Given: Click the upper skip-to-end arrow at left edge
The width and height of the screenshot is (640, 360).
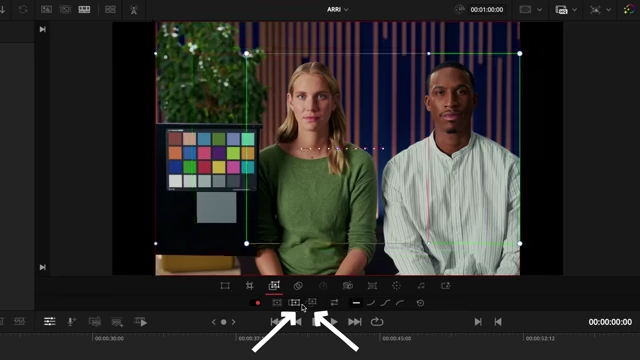Looking at the screenshot, I should coord(42,29).
